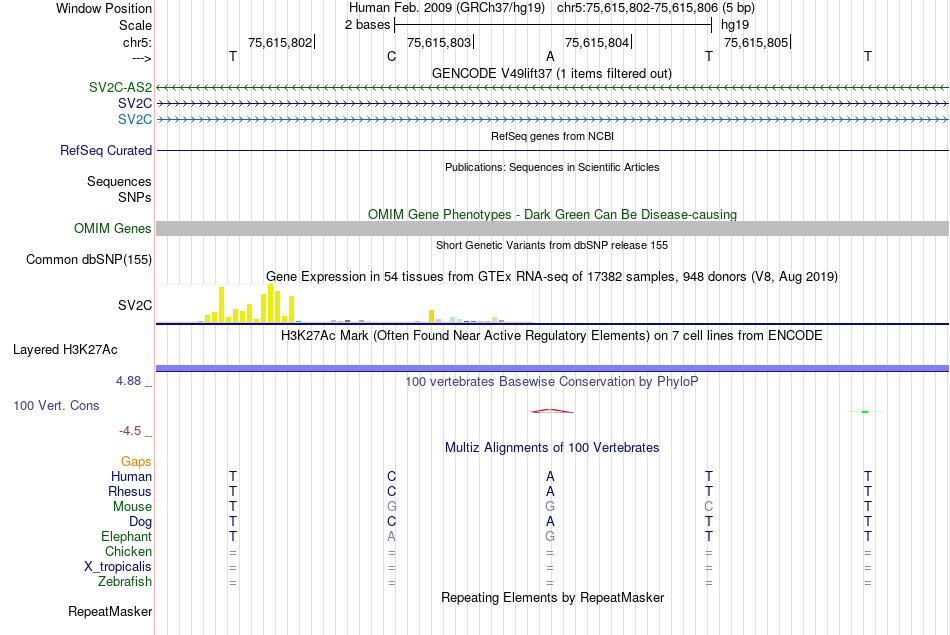Screen dimensions: 950x635
Task: Click the Mouse G under reference C
Action: tap(391, 507)
